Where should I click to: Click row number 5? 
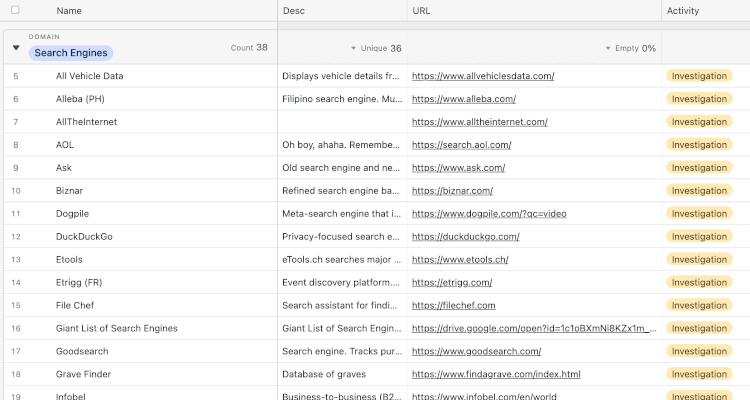pos(16,76)
